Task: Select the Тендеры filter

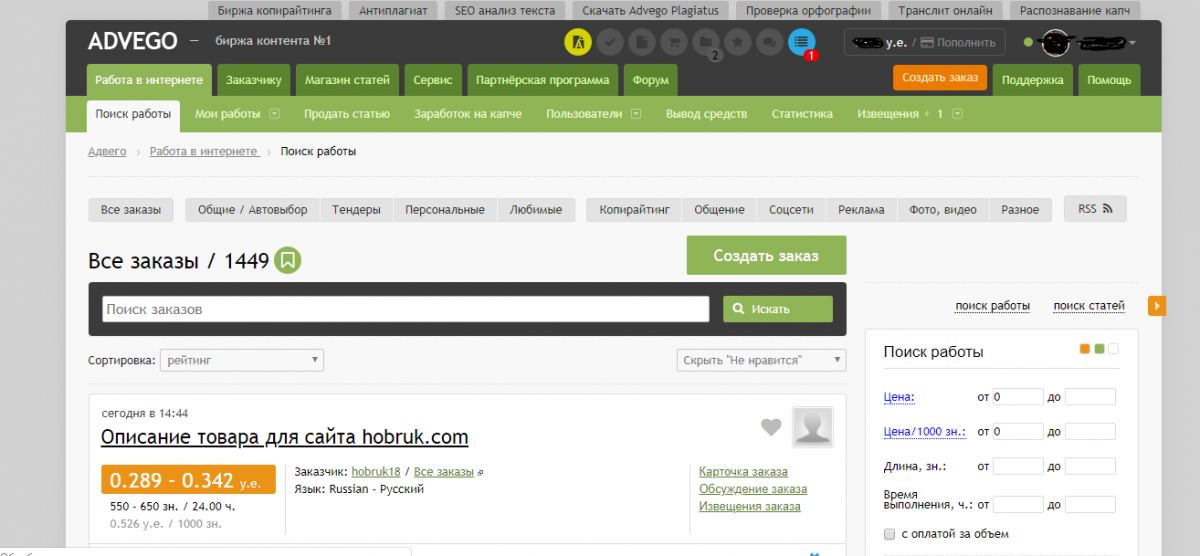Action: [x=356, y=210]
